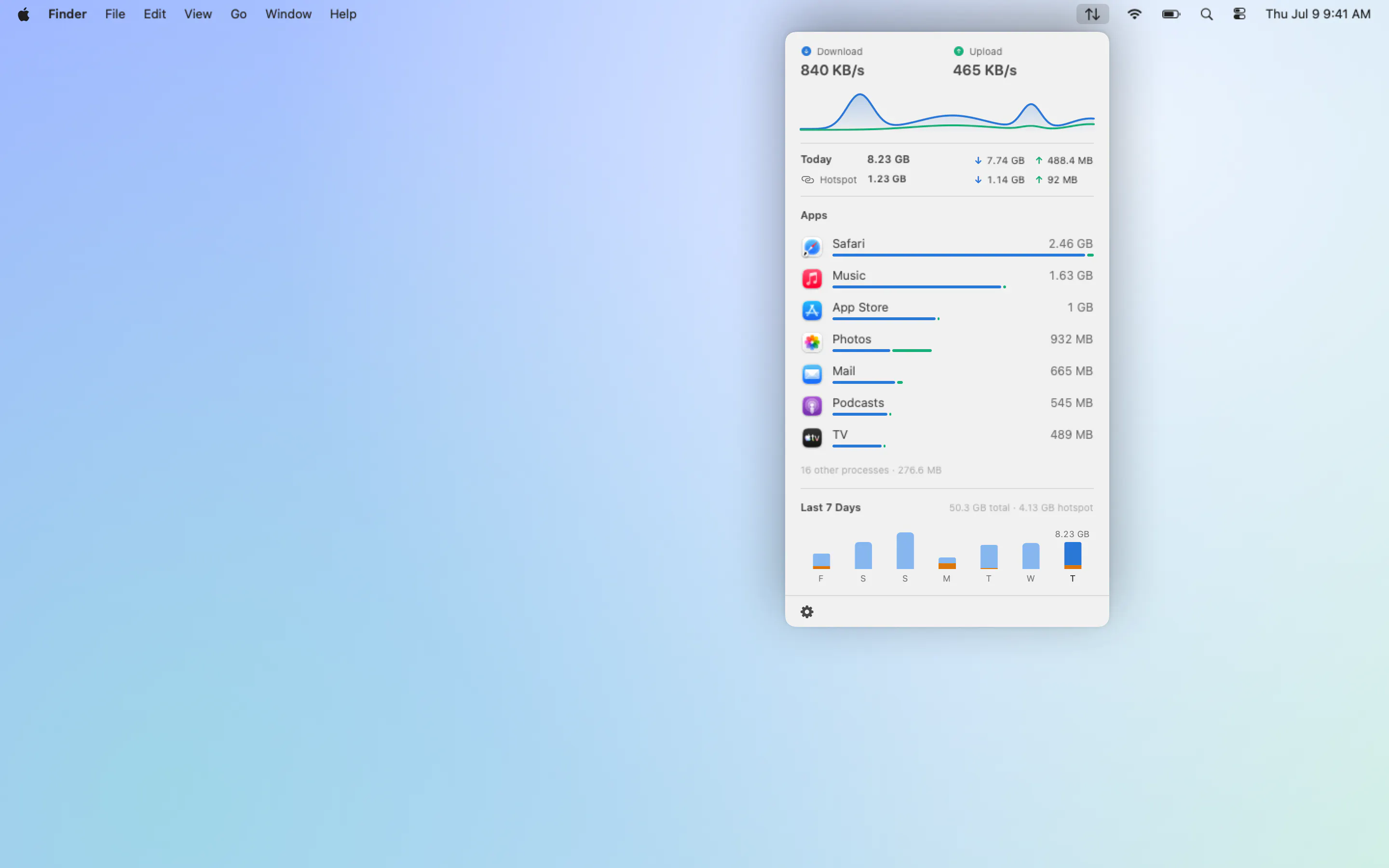This screenshot has width=1389, height=868.
Task: Open Spotlight search
Action: pos(1207,14)
